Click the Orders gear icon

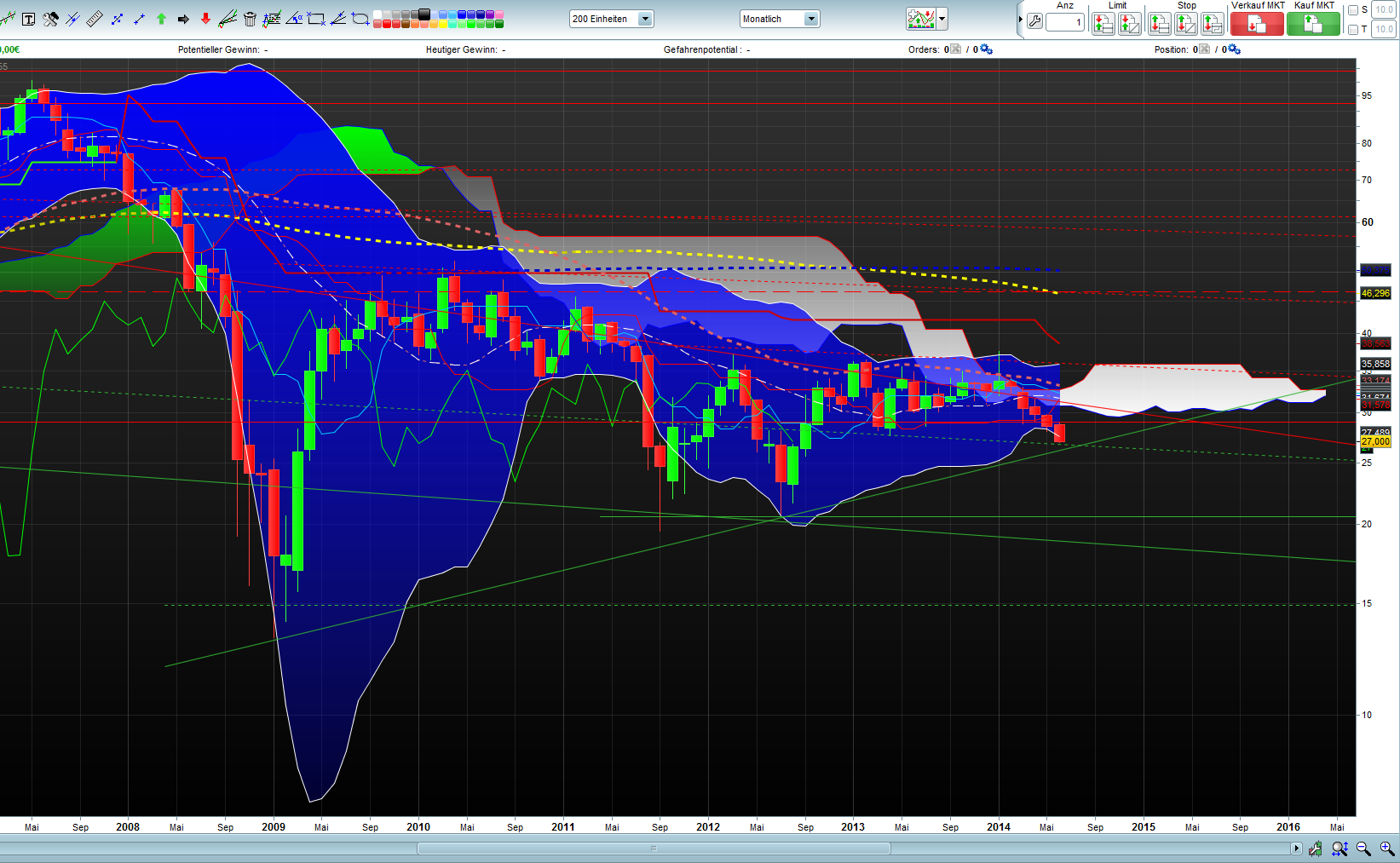[x=987, y=49]
